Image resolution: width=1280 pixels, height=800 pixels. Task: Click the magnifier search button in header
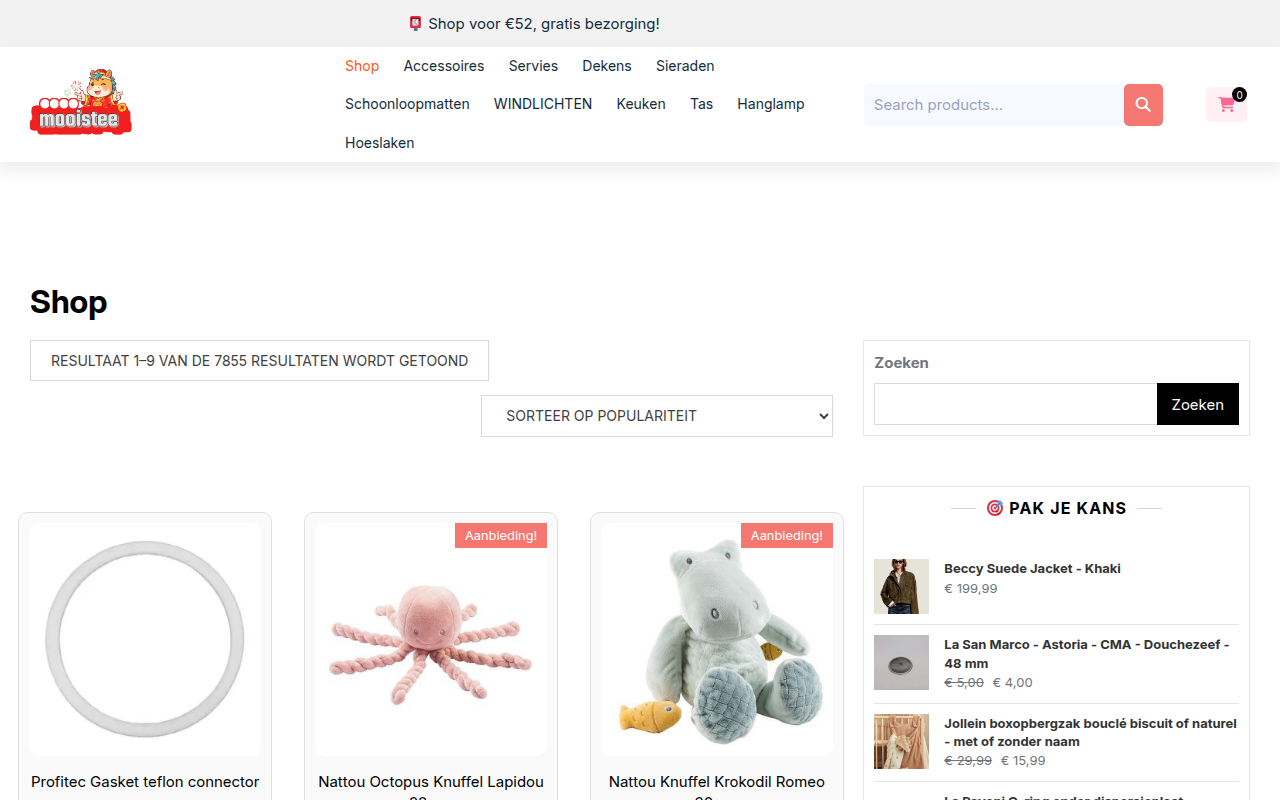[1143, 105]
